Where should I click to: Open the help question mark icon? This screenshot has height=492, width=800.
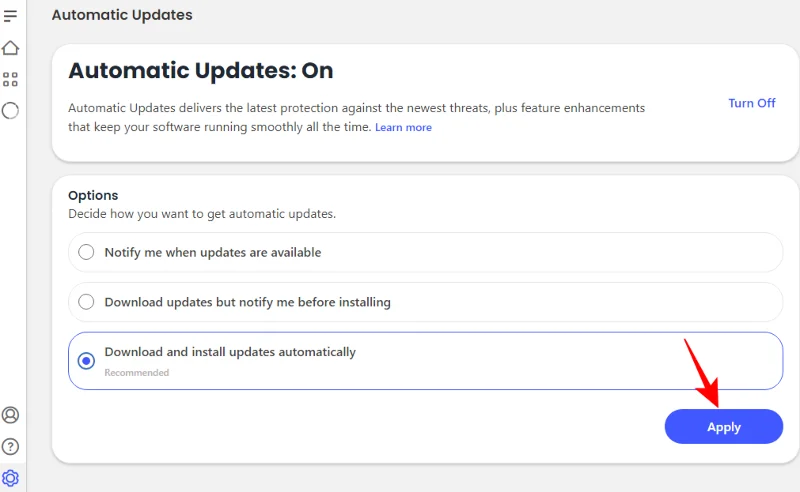pos(11,446)
